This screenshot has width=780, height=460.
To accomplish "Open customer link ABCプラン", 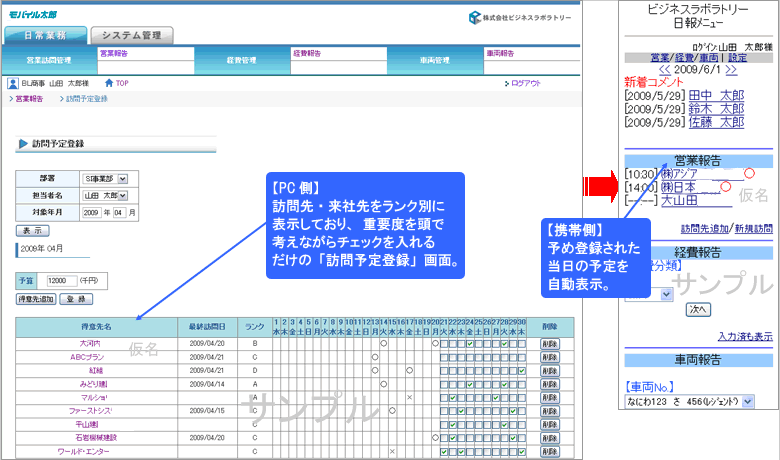I will click(x=87, y=357).
